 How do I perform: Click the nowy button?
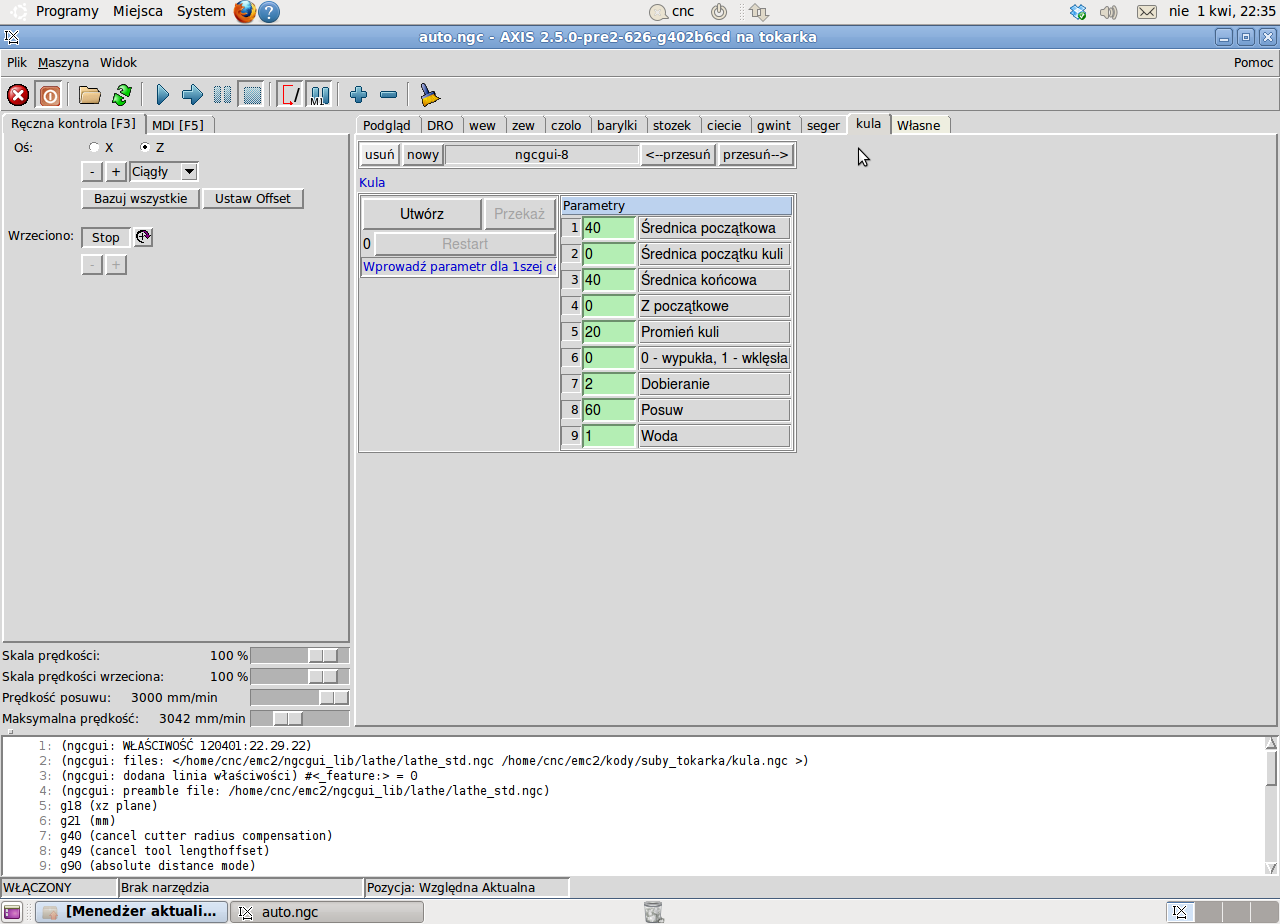click(x=423, y=155)
